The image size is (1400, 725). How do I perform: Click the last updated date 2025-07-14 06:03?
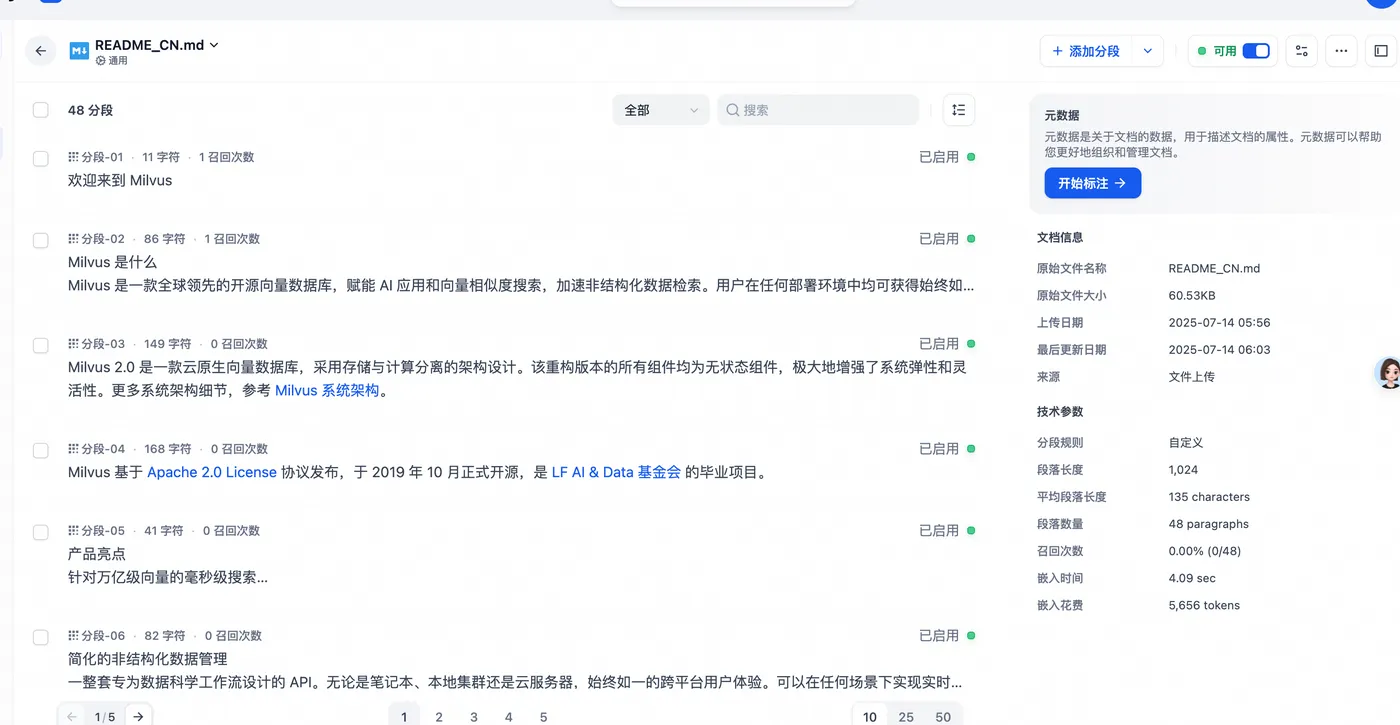1219,350
